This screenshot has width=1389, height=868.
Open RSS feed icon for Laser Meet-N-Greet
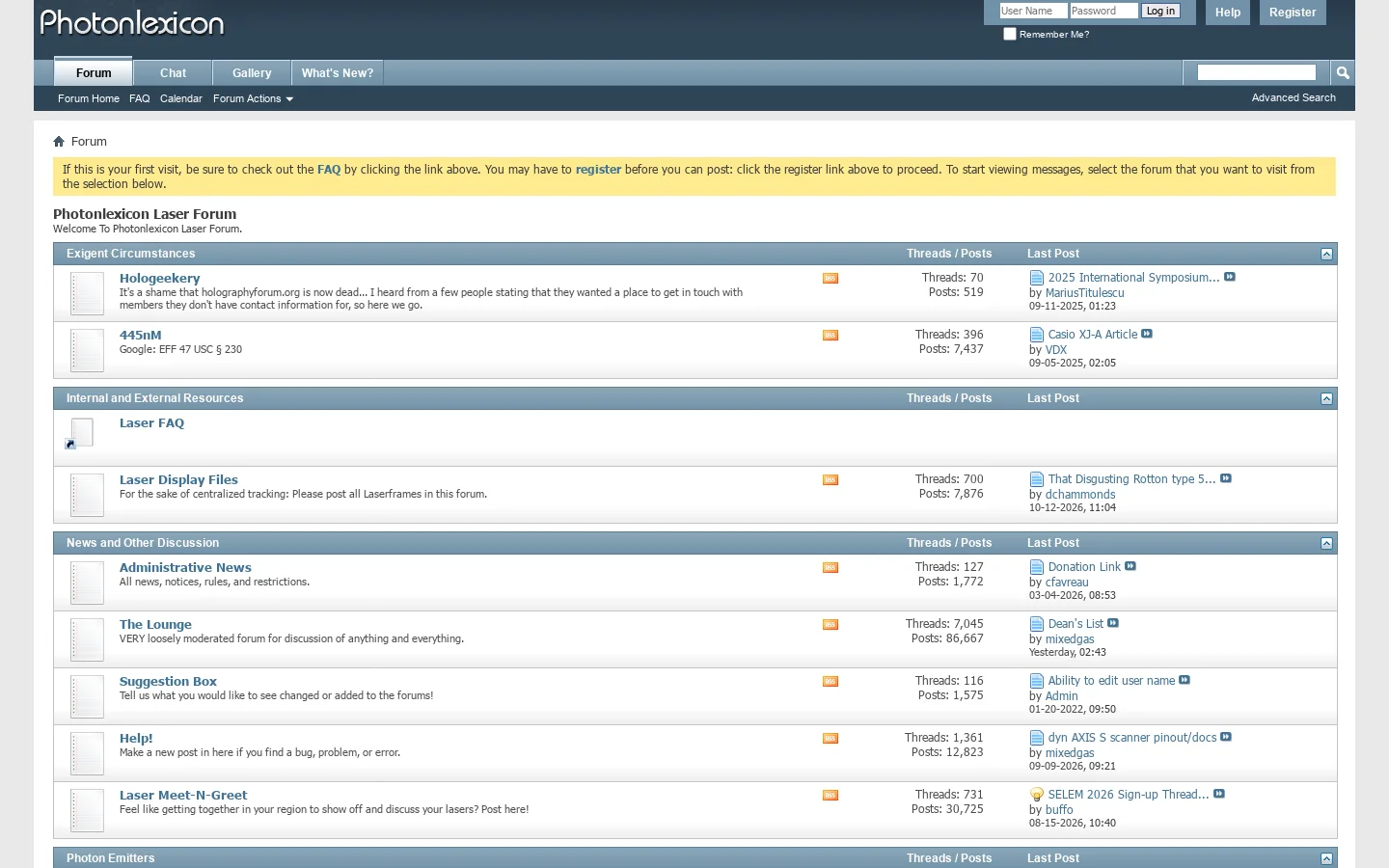pos(830,796)
